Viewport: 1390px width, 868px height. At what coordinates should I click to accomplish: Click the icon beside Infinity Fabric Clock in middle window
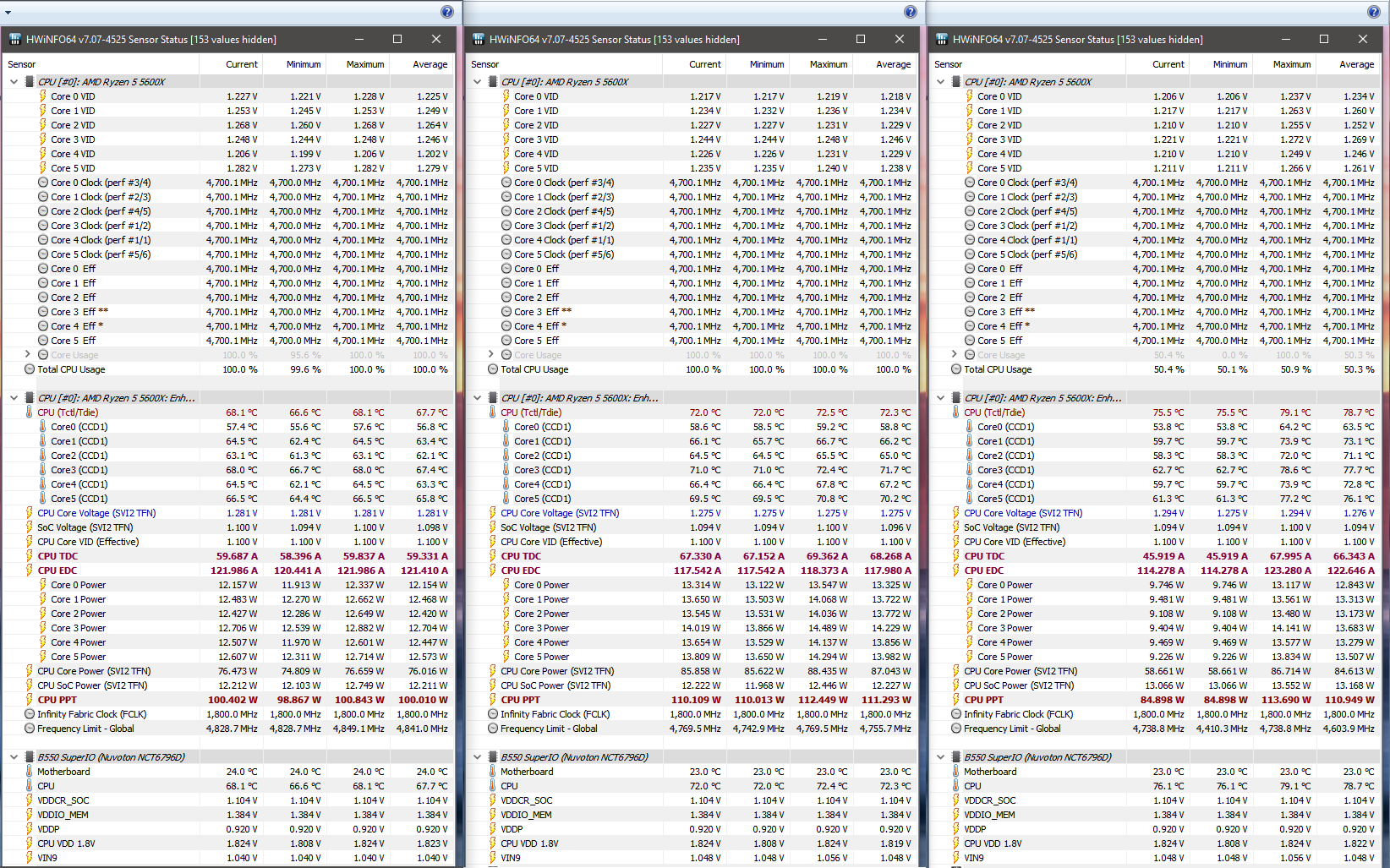[x=493, y=714]
